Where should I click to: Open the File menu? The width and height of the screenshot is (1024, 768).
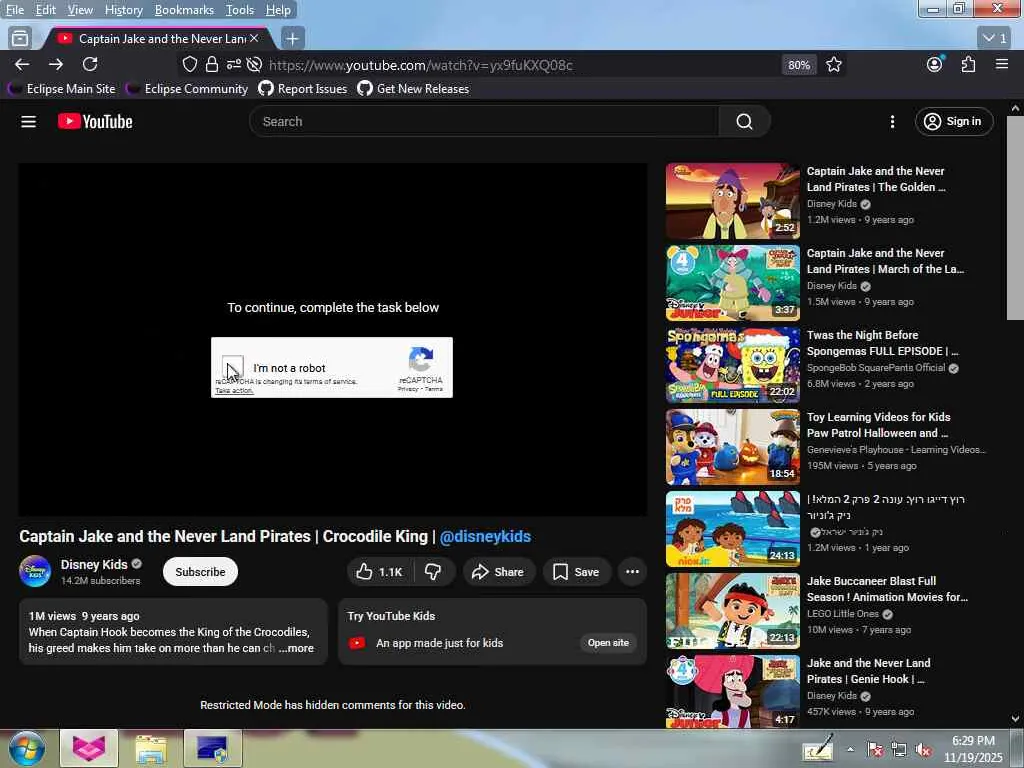coord(15,10)
